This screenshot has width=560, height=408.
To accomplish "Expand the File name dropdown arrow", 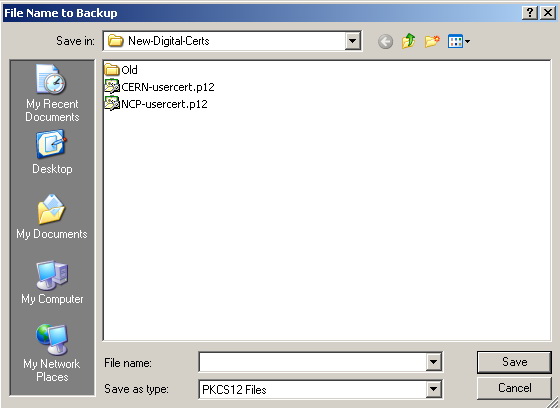I will (433, 362).
